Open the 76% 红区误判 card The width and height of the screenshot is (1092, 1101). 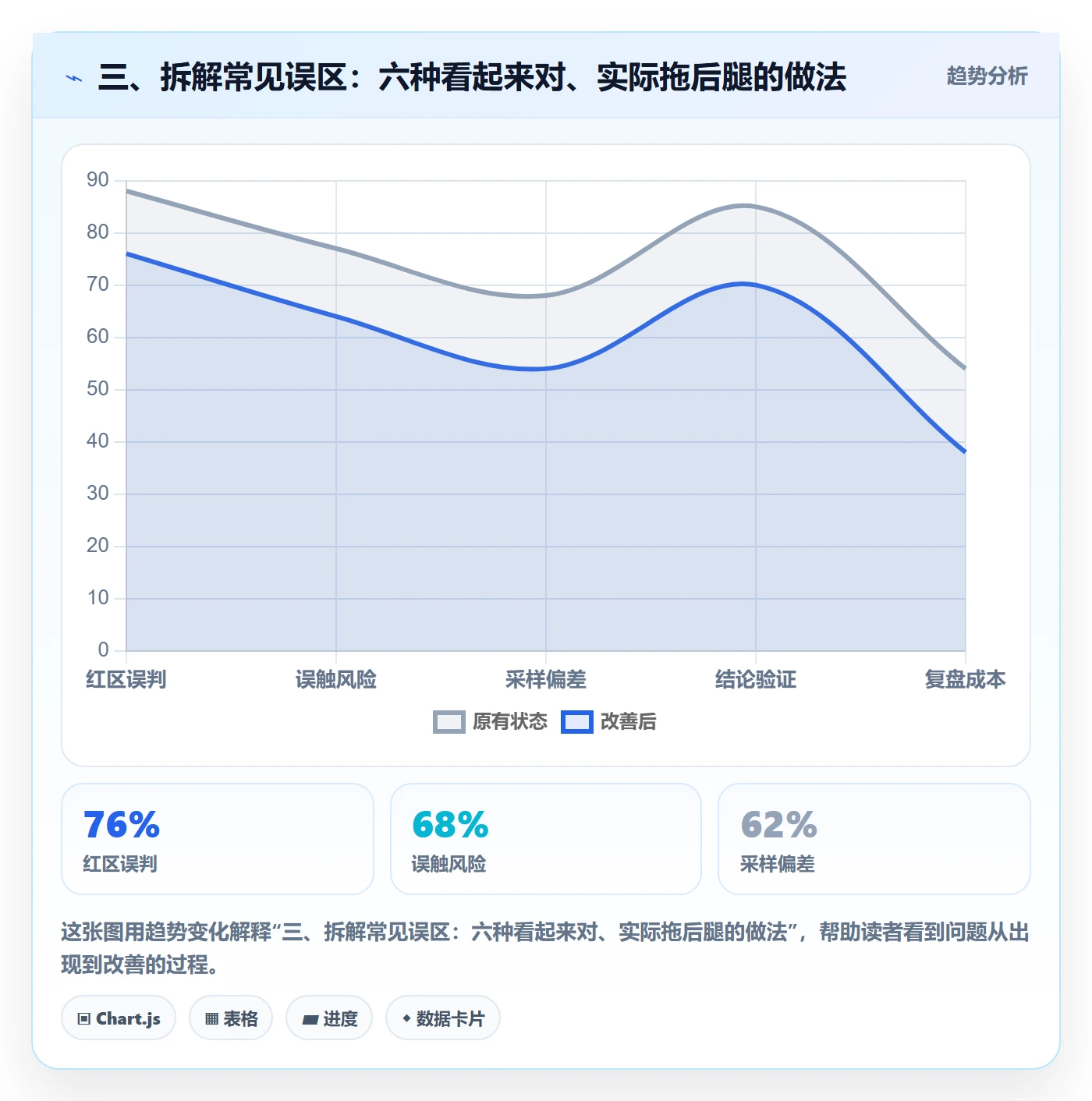[218, 839]
